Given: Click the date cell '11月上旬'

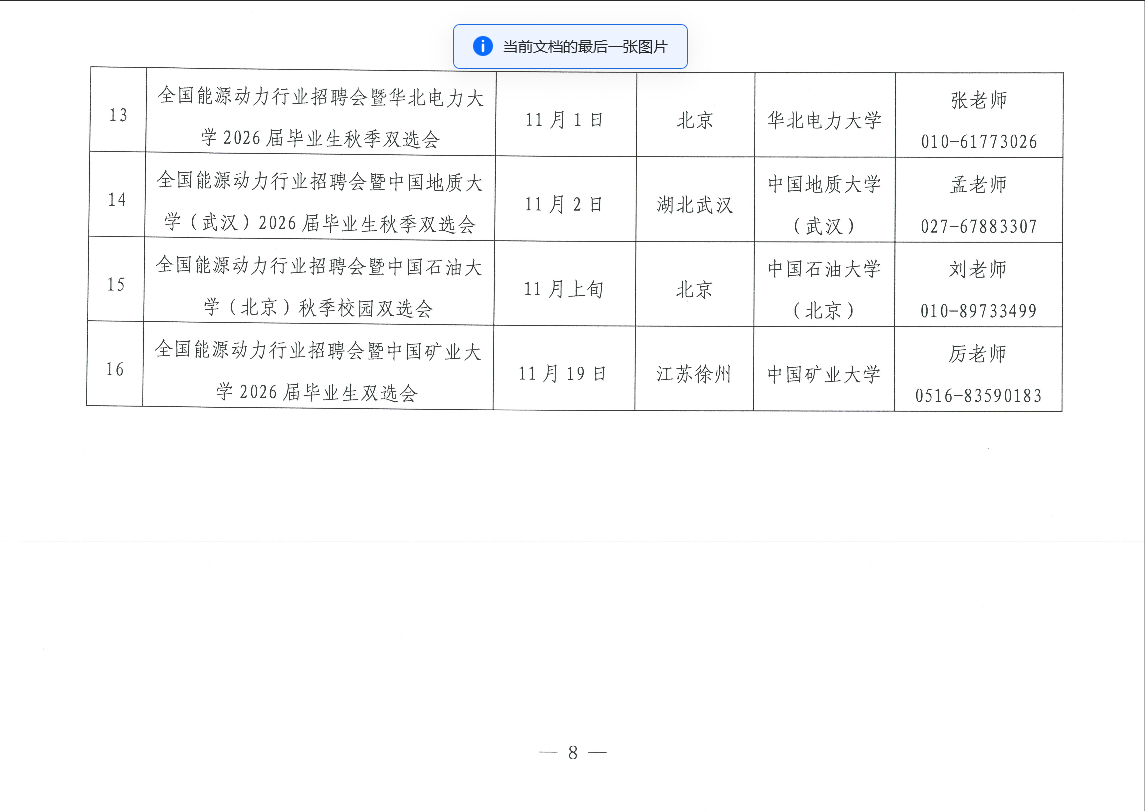Looking at the screenshot, I should [x=565, y=289].
